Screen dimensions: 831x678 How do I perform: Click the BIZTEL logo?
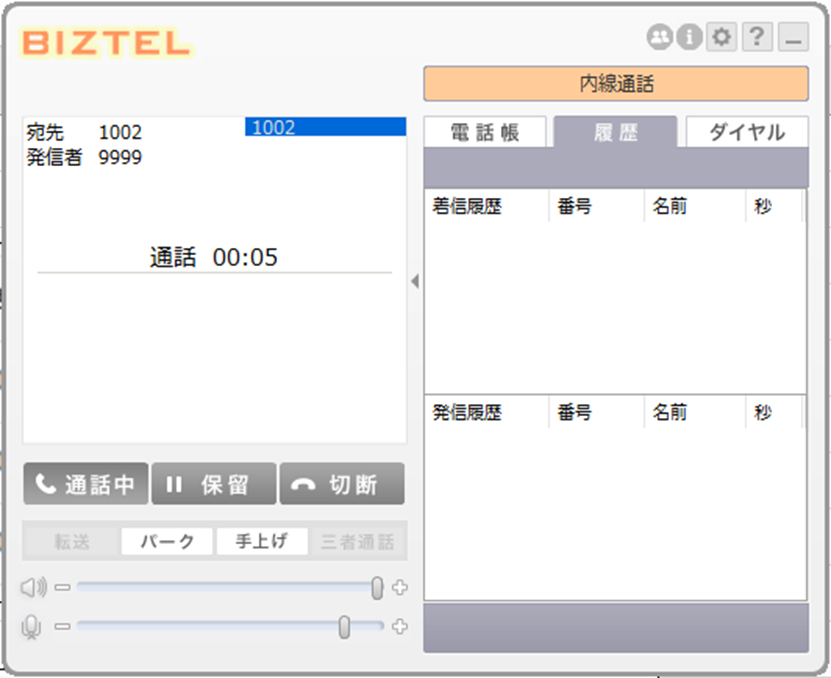107,42
